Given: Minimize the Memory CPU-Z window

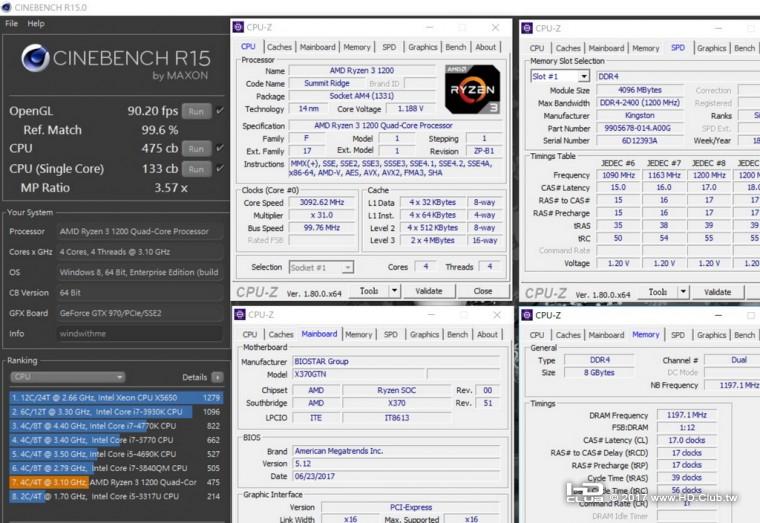Looking at the screenshot, I should (718, 316).
